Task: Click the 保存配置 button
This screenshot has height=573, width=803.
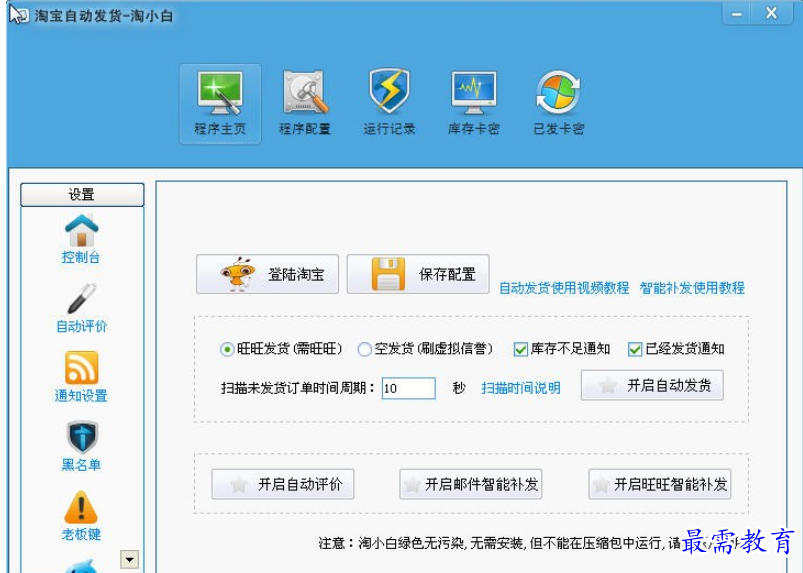Action: coord(418,274)
